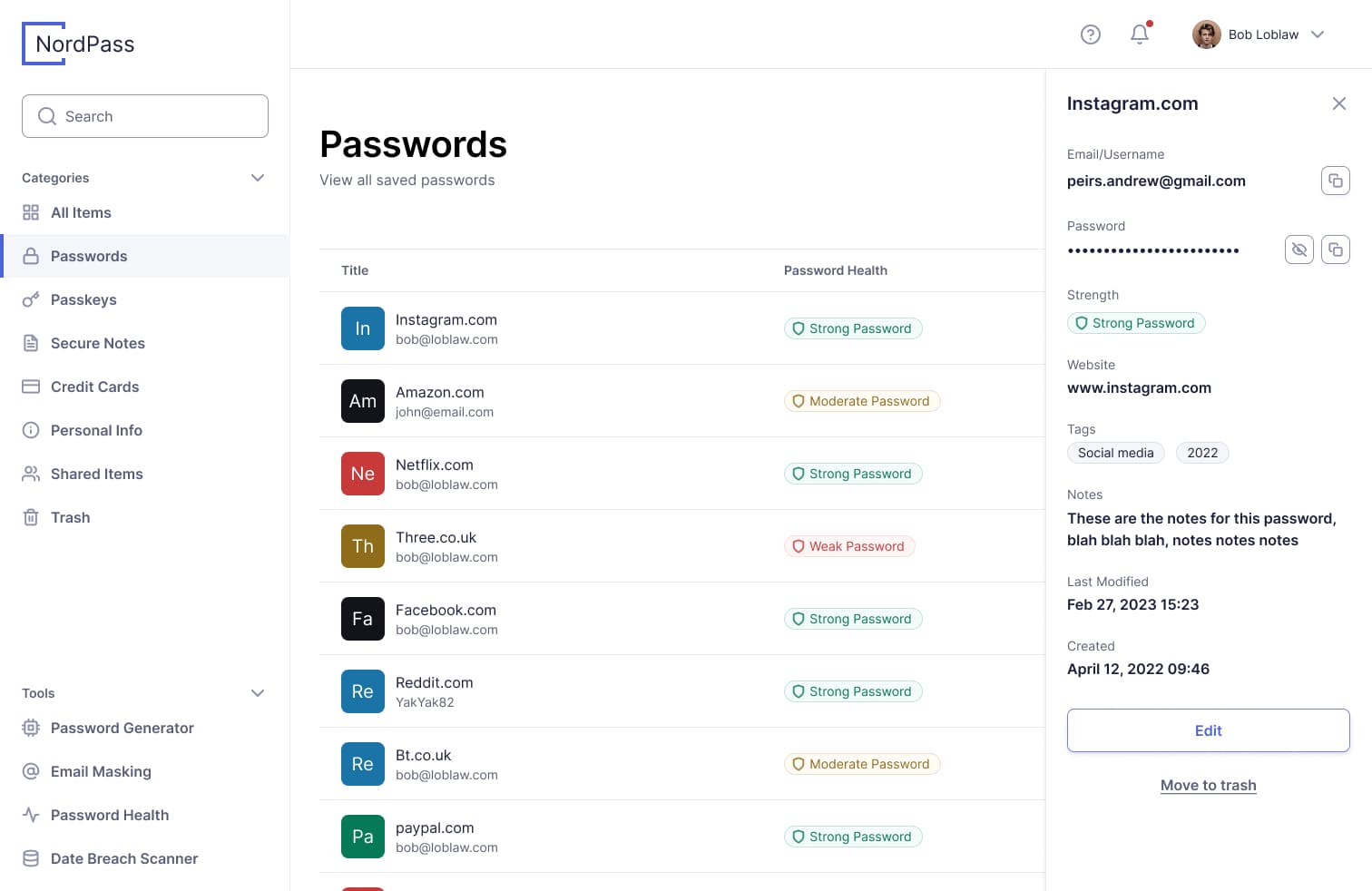Focus the Search input field

[145, 116]
